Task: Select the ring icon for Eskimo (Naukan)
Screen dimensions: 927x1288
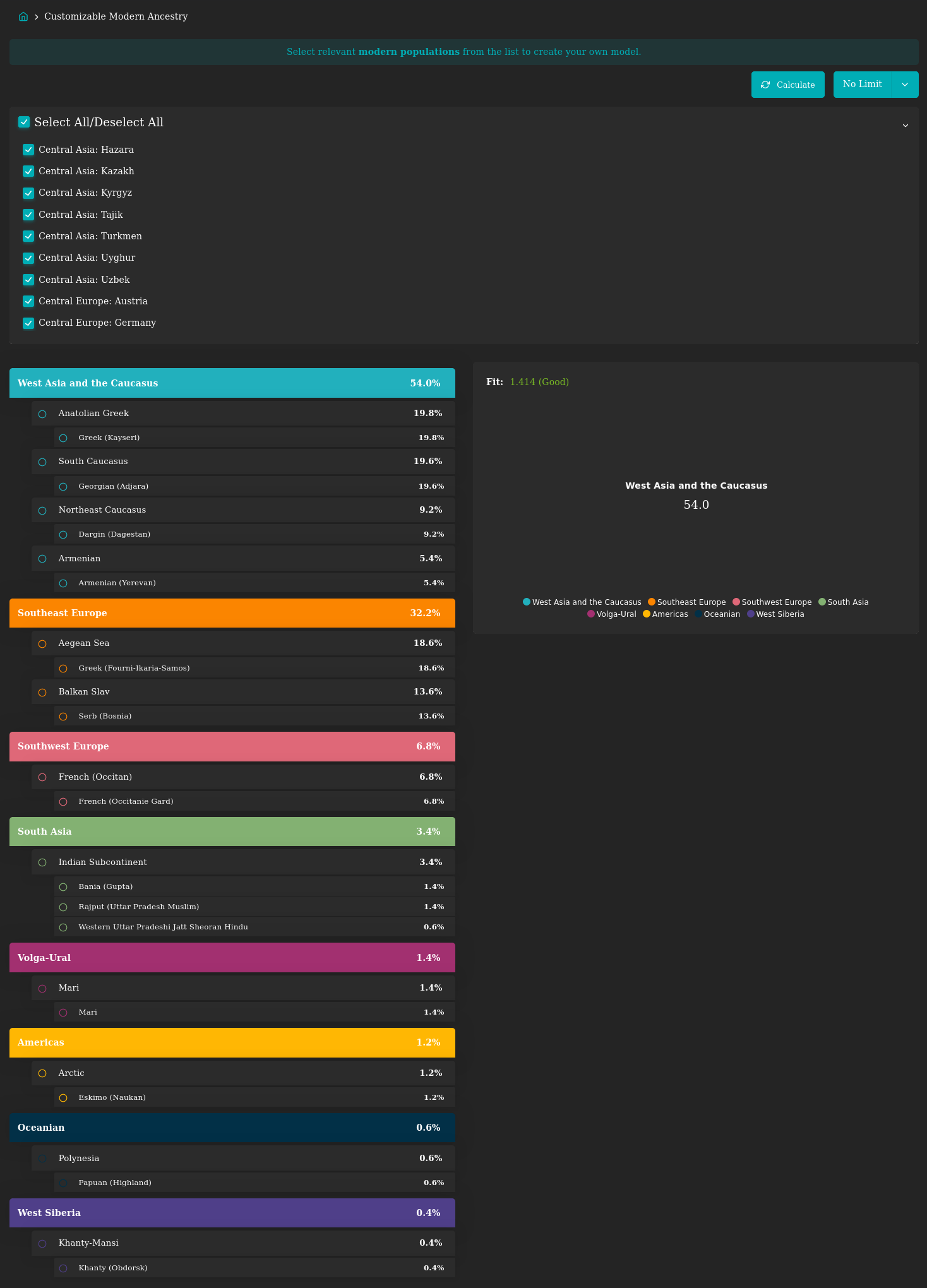Action: tap(63, 1098)
